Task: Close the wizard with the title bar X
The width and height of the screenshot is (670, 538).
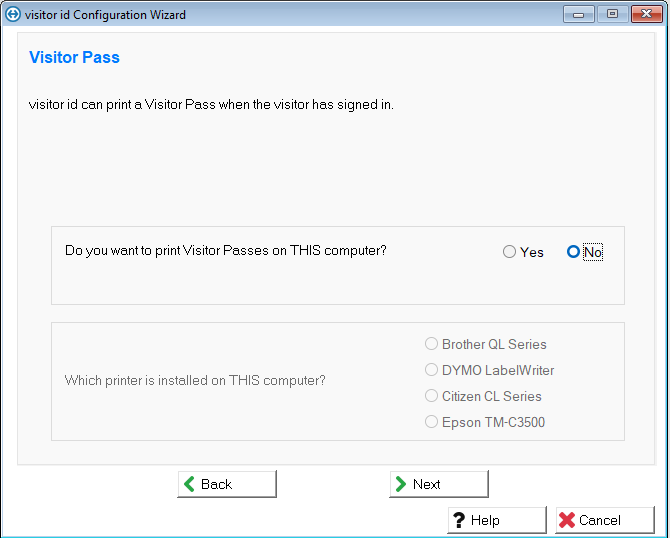Action: 645,15
